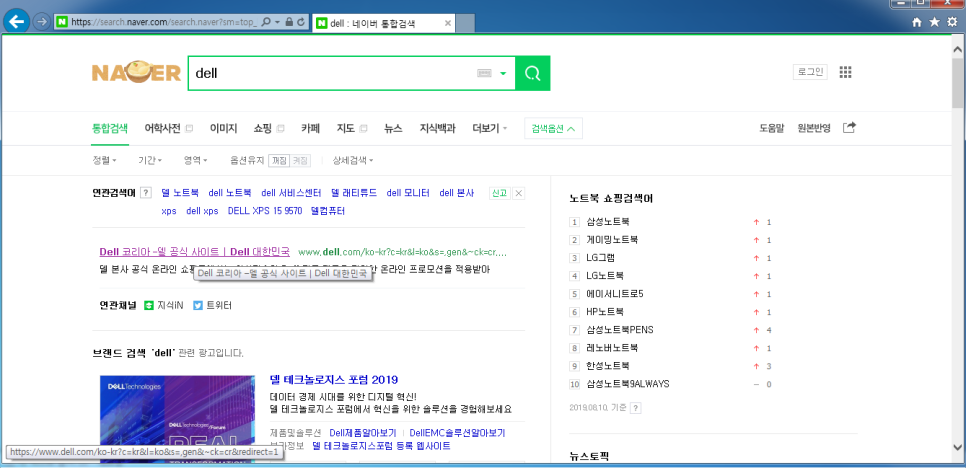The width and height of the screenshot is (966, 468).
Task: Open the browser home icon
Action: pos(917,22)
